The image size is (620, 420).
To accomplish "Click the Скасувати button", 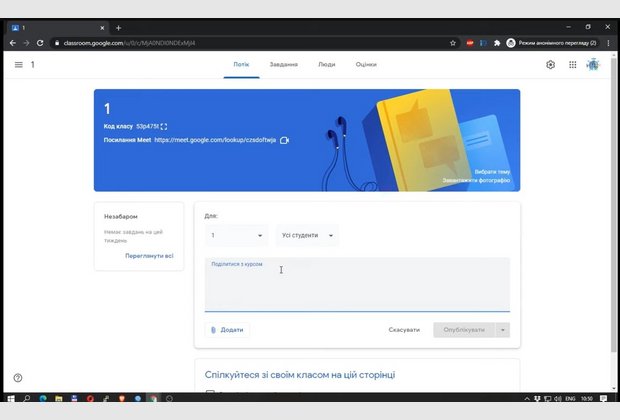I will tap(404, 330).
